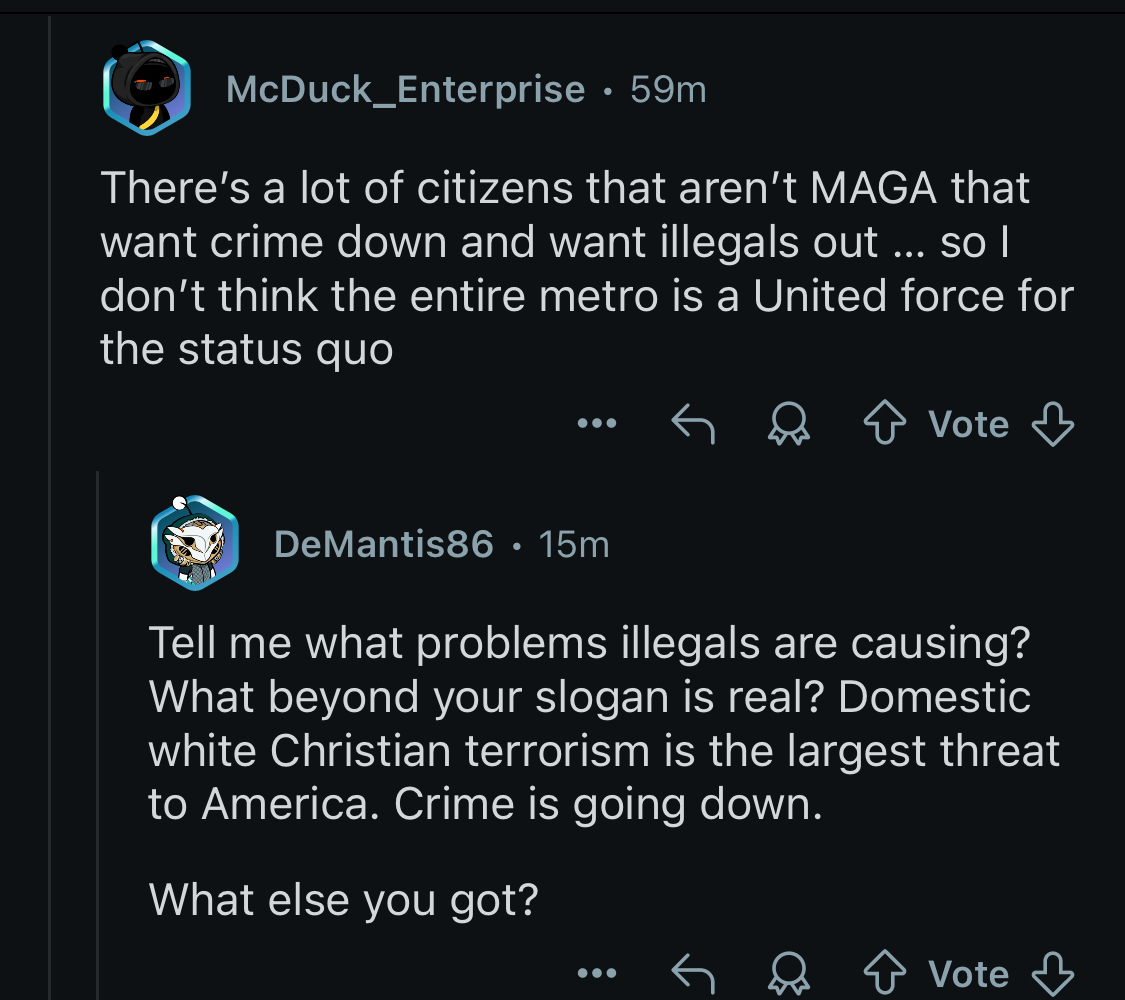This screenshot has width=1125, height=1000.
Task: Click the 15m timestamp on DeMantis86's comment
Action: (573, 544)
